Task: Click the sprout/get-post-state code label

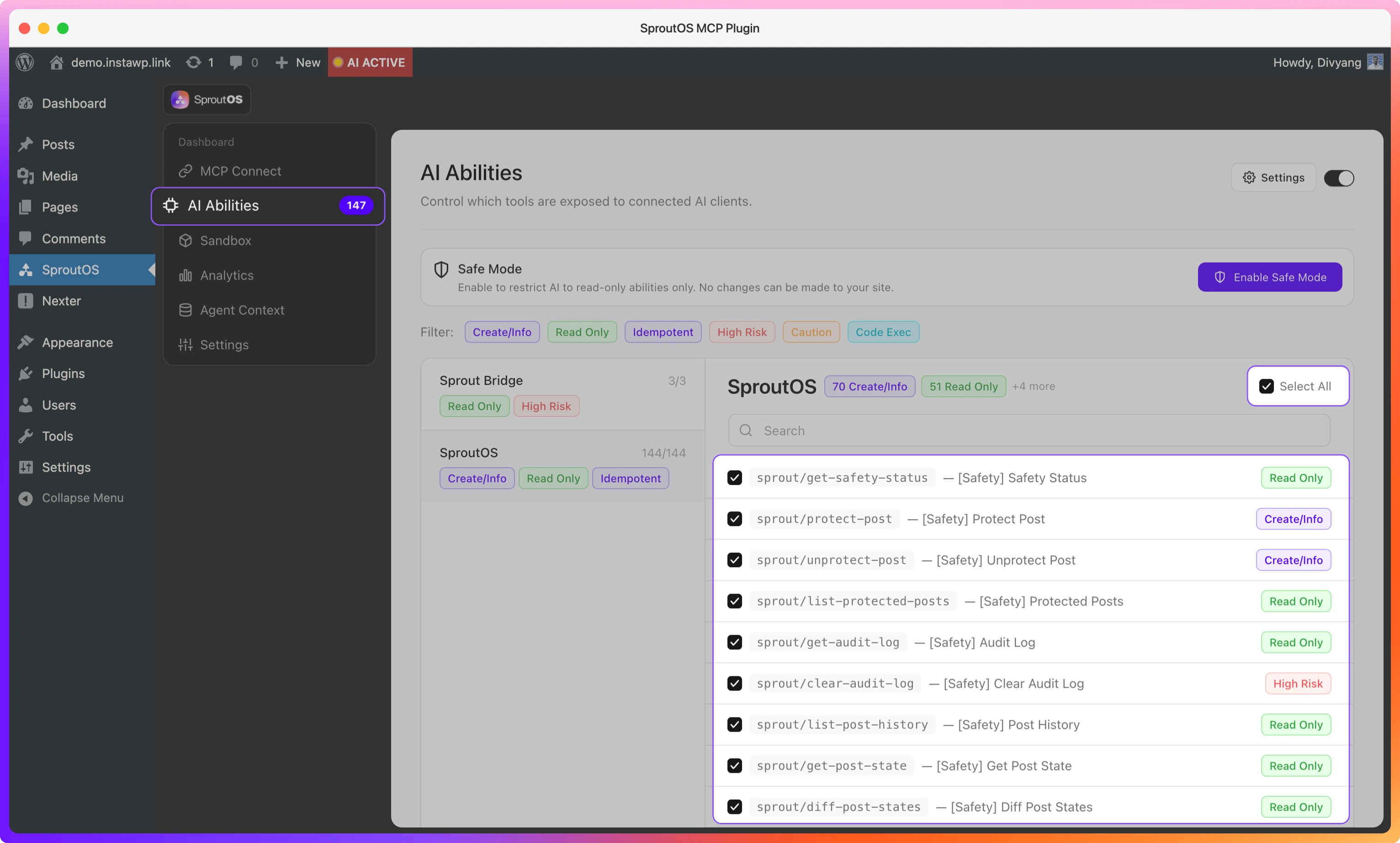Action: coord(831,766)
